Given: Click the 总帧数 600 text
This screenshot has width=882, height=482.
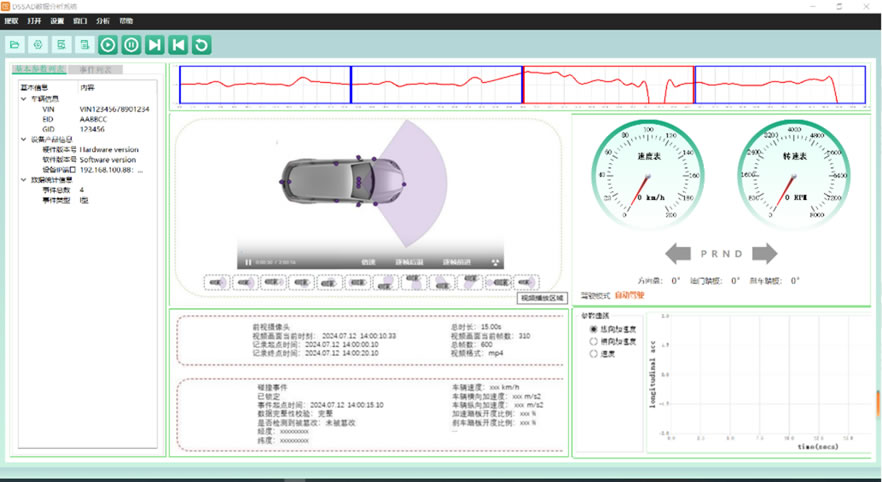Looking at the screenshot, I should tap(471, 344).
